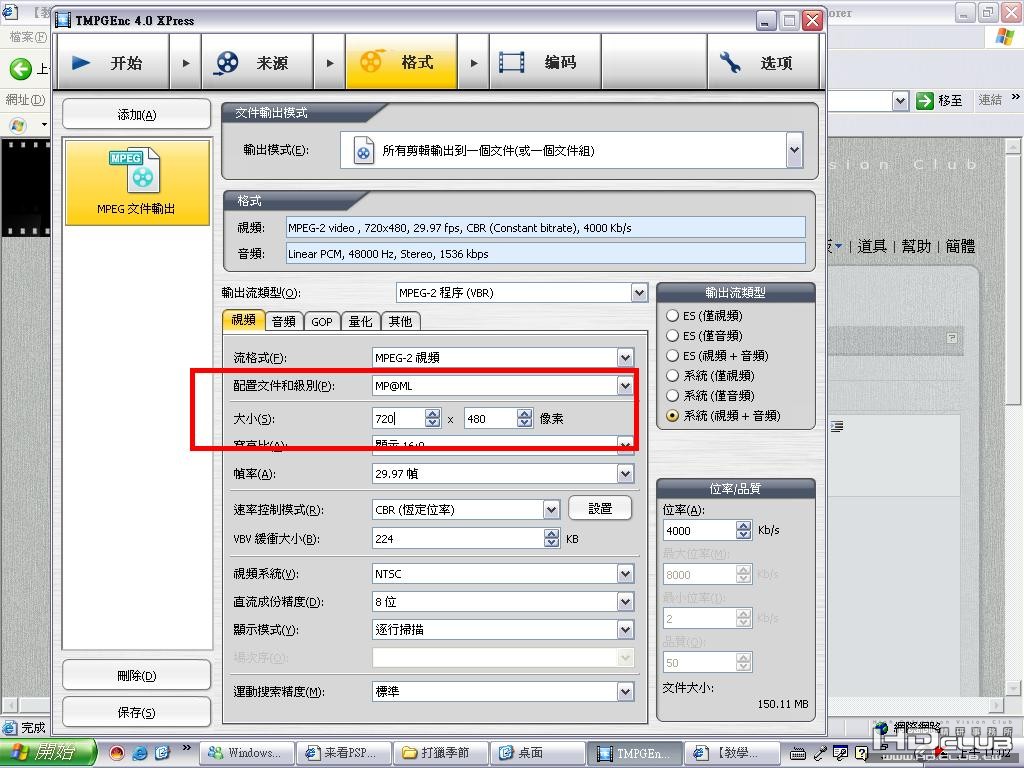Click the 保存(S) save button

pos(136,712)
